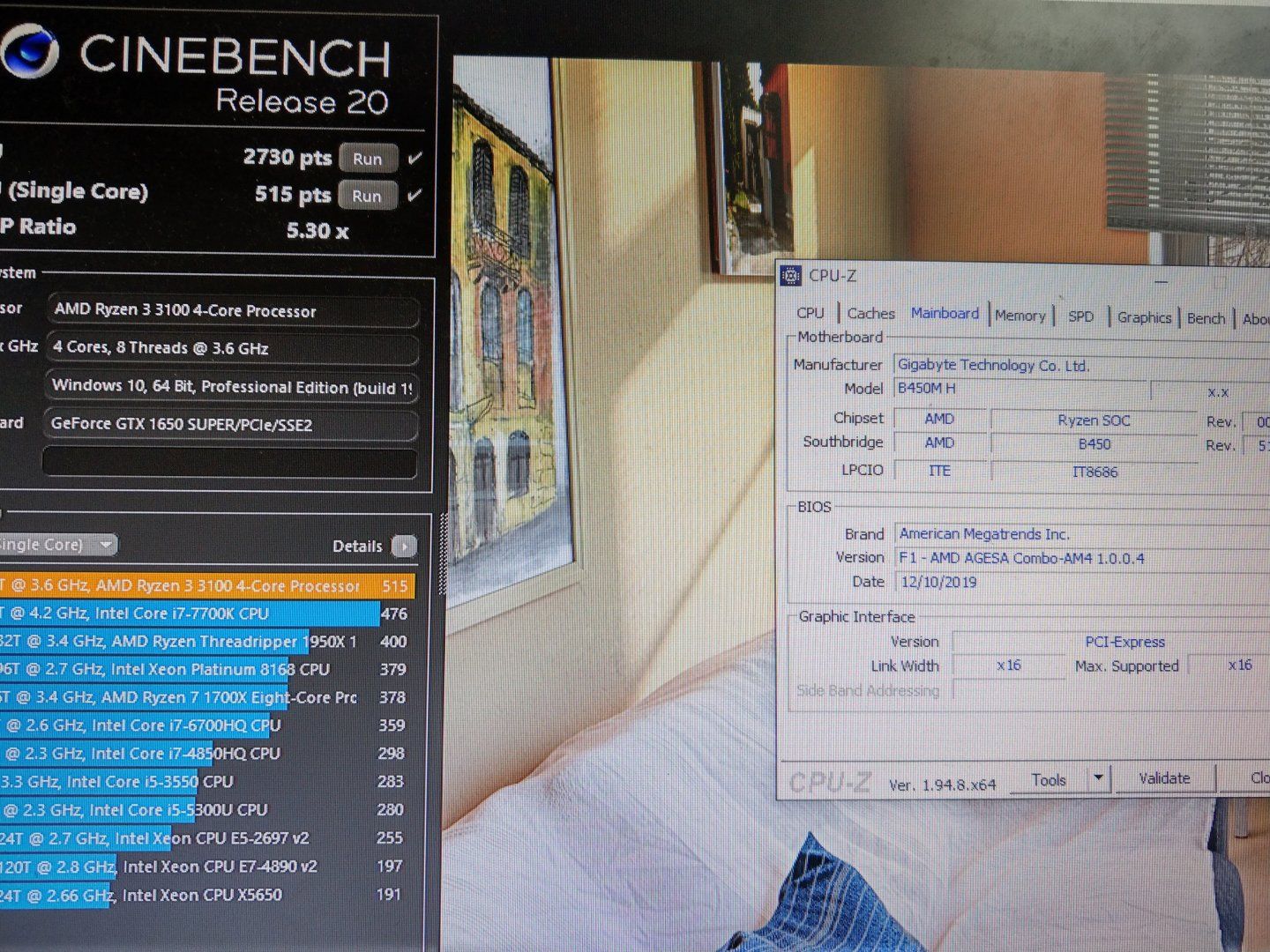Viewport: 1270px width, 952px height.
Task: Select the Intel Core i5-5300U ranking row
Action: (x=206, y=810)
